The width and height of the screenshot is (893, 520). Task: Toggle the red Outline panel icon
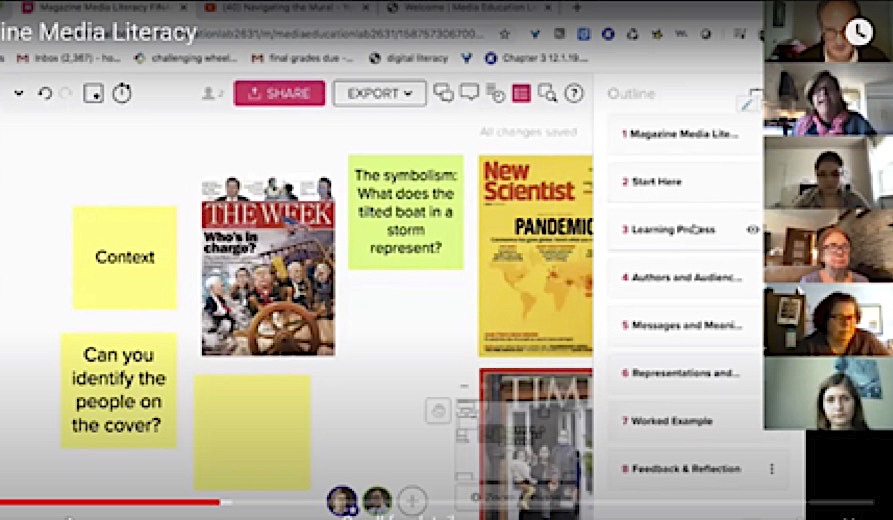click(521, 93)
